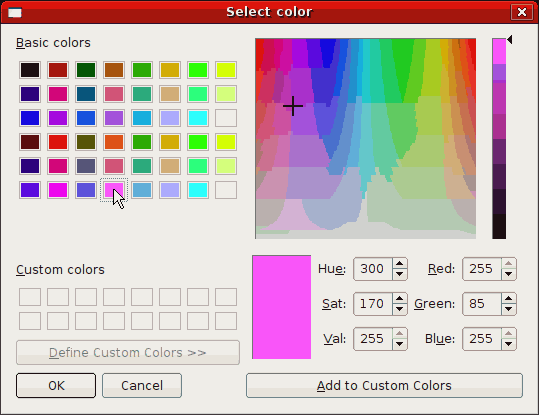Add current color to Custom Colors

point(384,385)
